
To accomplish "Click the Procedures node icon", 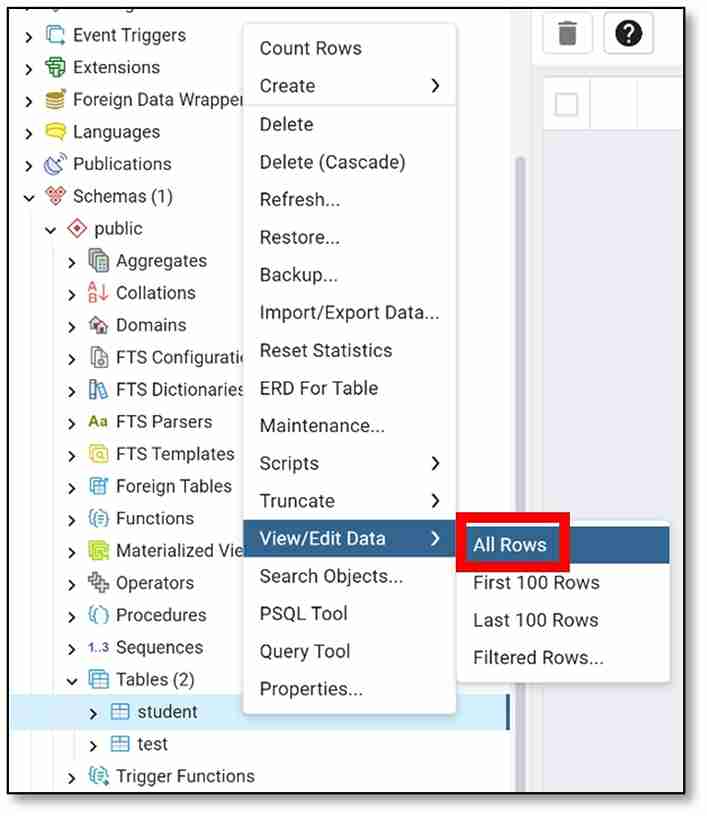I will click(x=98, y=615).
